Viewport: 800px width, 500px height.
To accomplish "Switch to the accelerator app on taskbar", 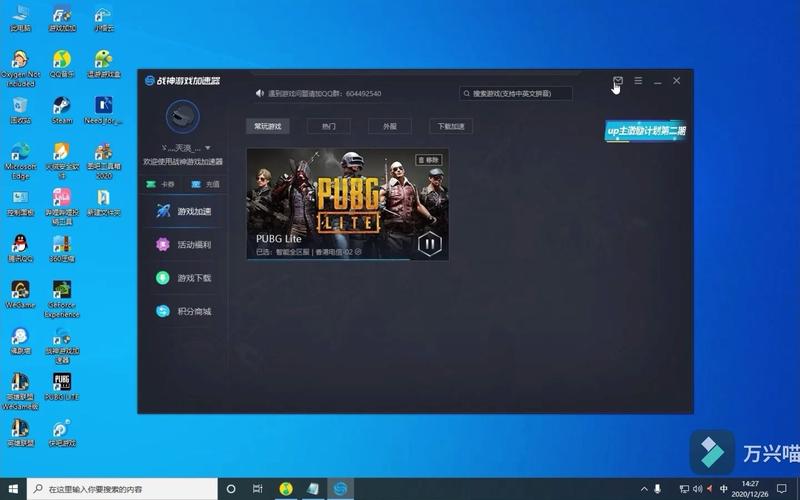I will pos(340,489).
